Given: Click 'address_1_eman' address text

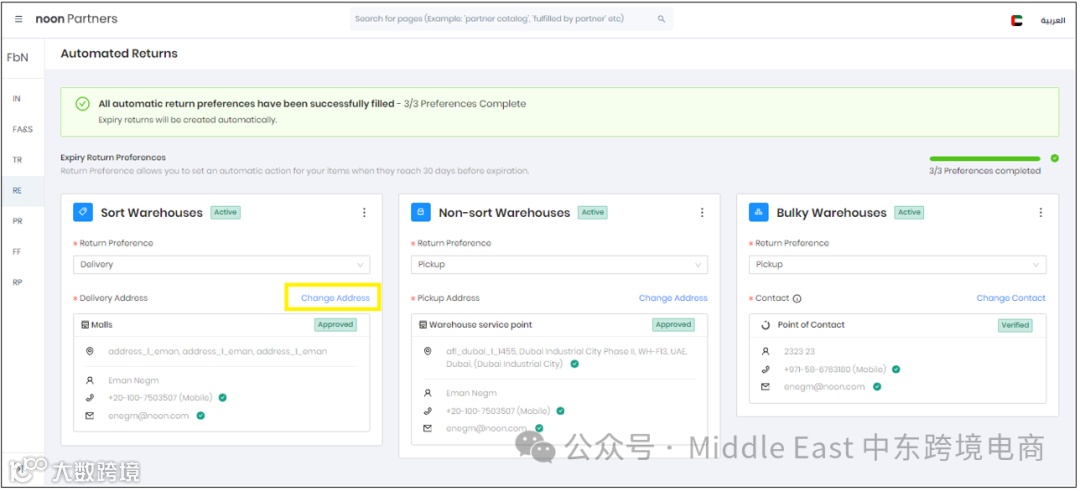Looking at the screenshot, I should tap(218, 351).
